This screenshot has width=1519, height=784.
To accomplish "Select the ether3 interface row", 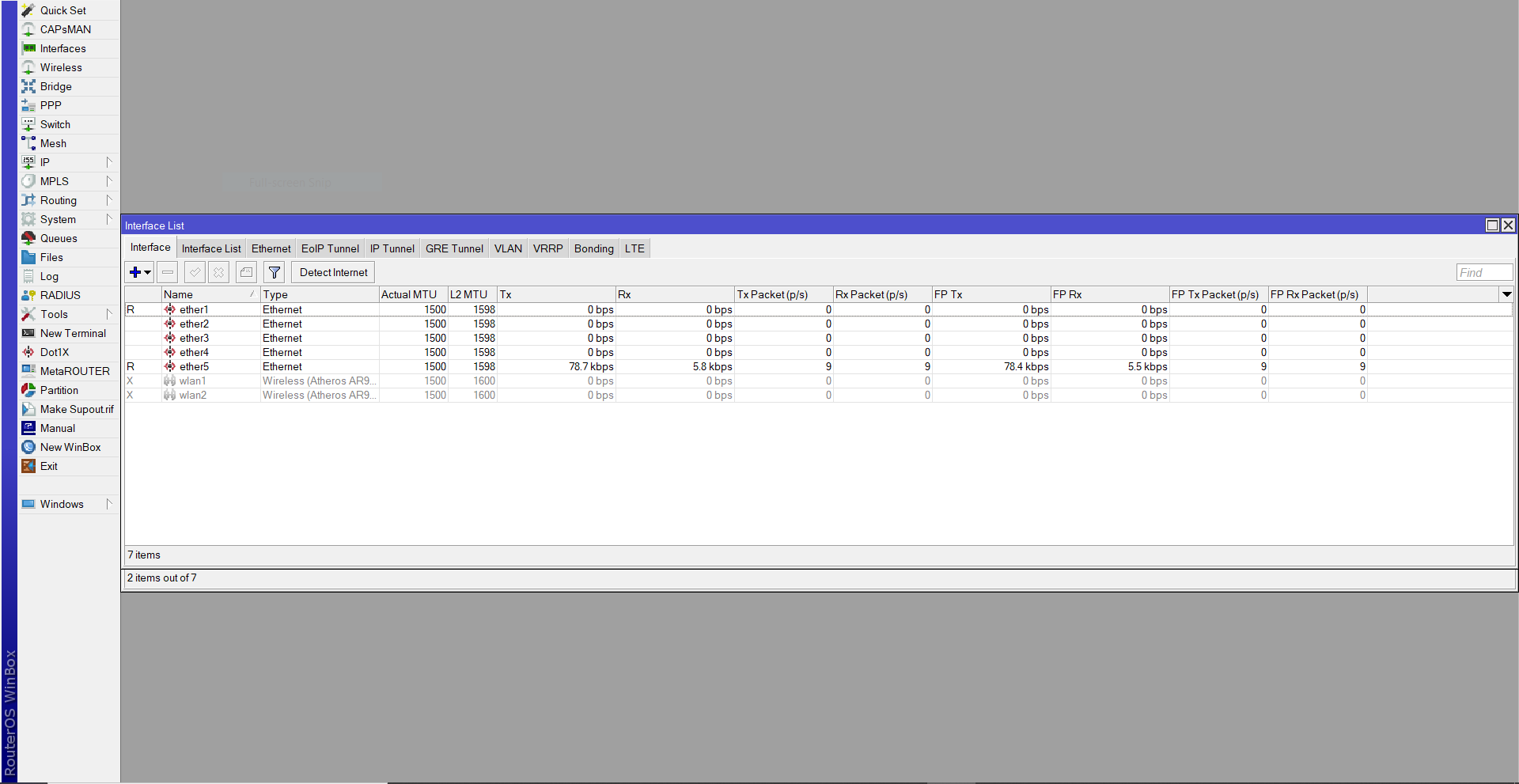I will [x=819, y=338].
